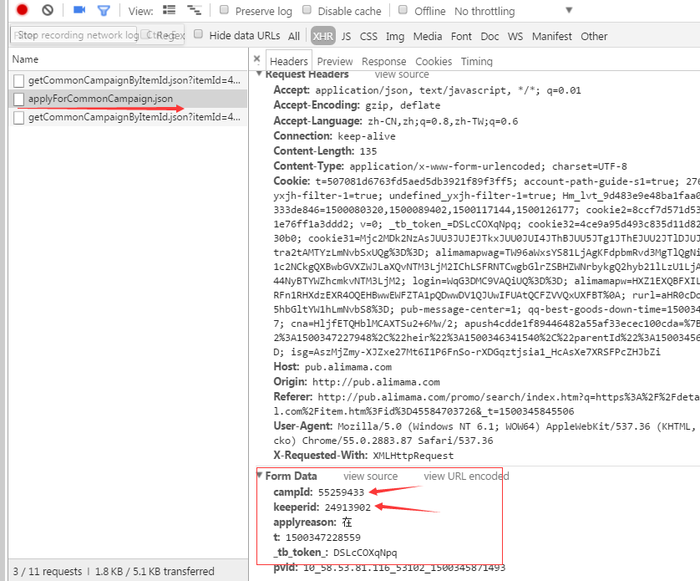This screenshot has height=581, width=700.
Task: Click the Origin value http://pub.alimama.com
Action: point(376,382)
